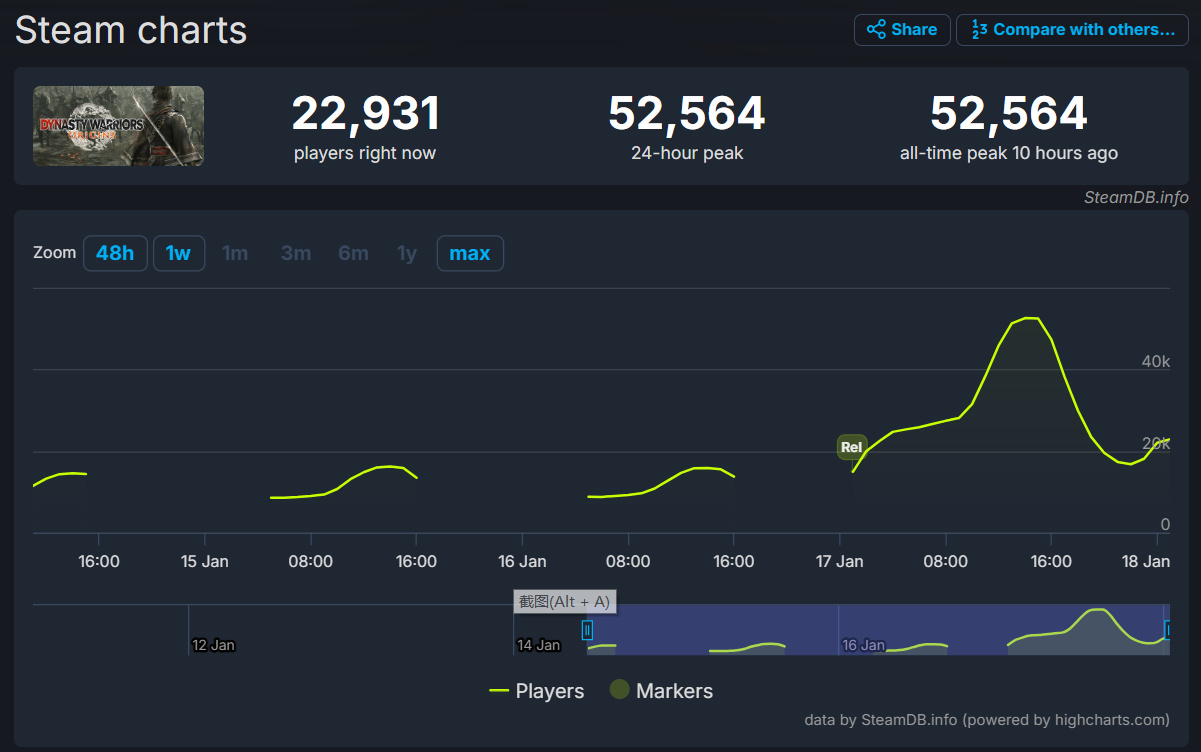Screen dimensions: 1201x752
Task: Click the 18 Jan axis label
Action: tap(1145, 561)
